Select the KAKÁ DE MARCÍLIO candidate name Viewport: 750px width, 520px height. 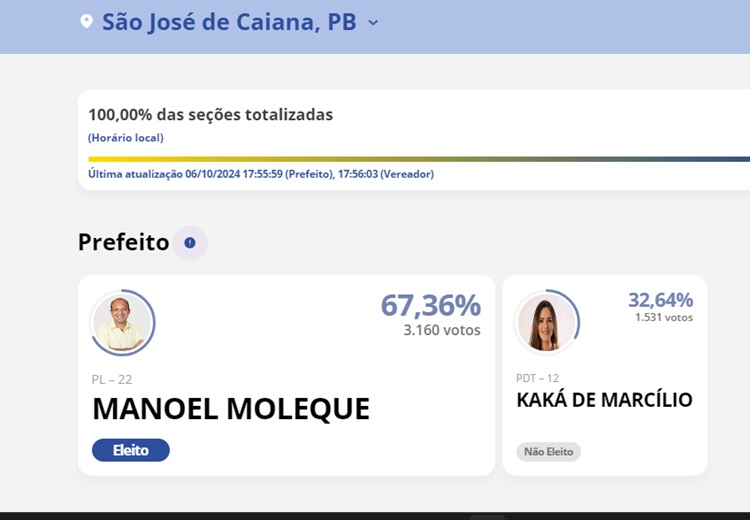click(x=604, y=400)
